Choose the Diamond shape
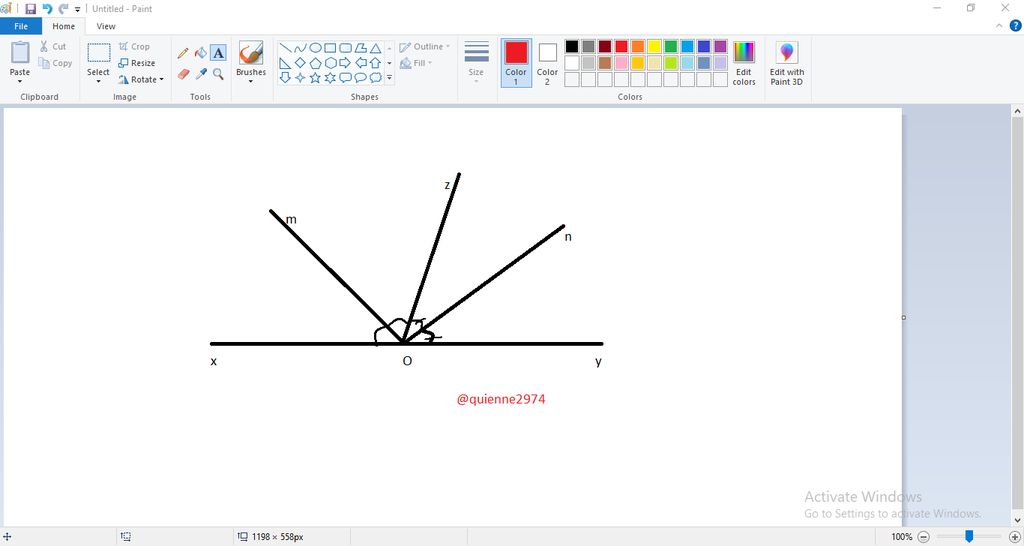1024x546 pixels. (300, 63)
